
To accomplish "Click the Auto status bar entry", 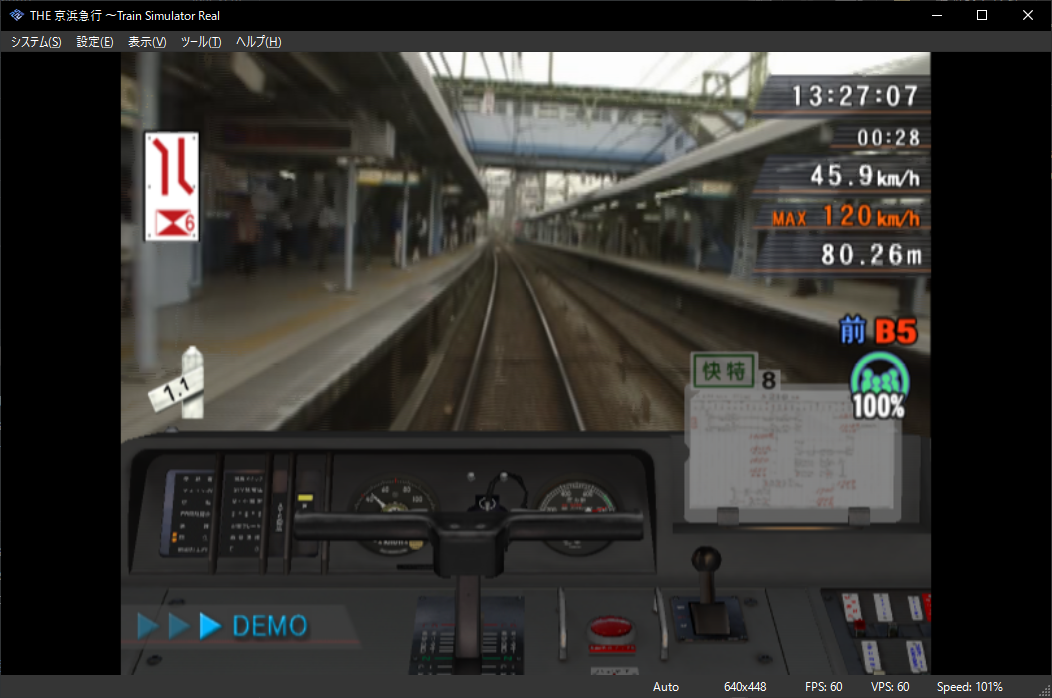I will 666,687.
